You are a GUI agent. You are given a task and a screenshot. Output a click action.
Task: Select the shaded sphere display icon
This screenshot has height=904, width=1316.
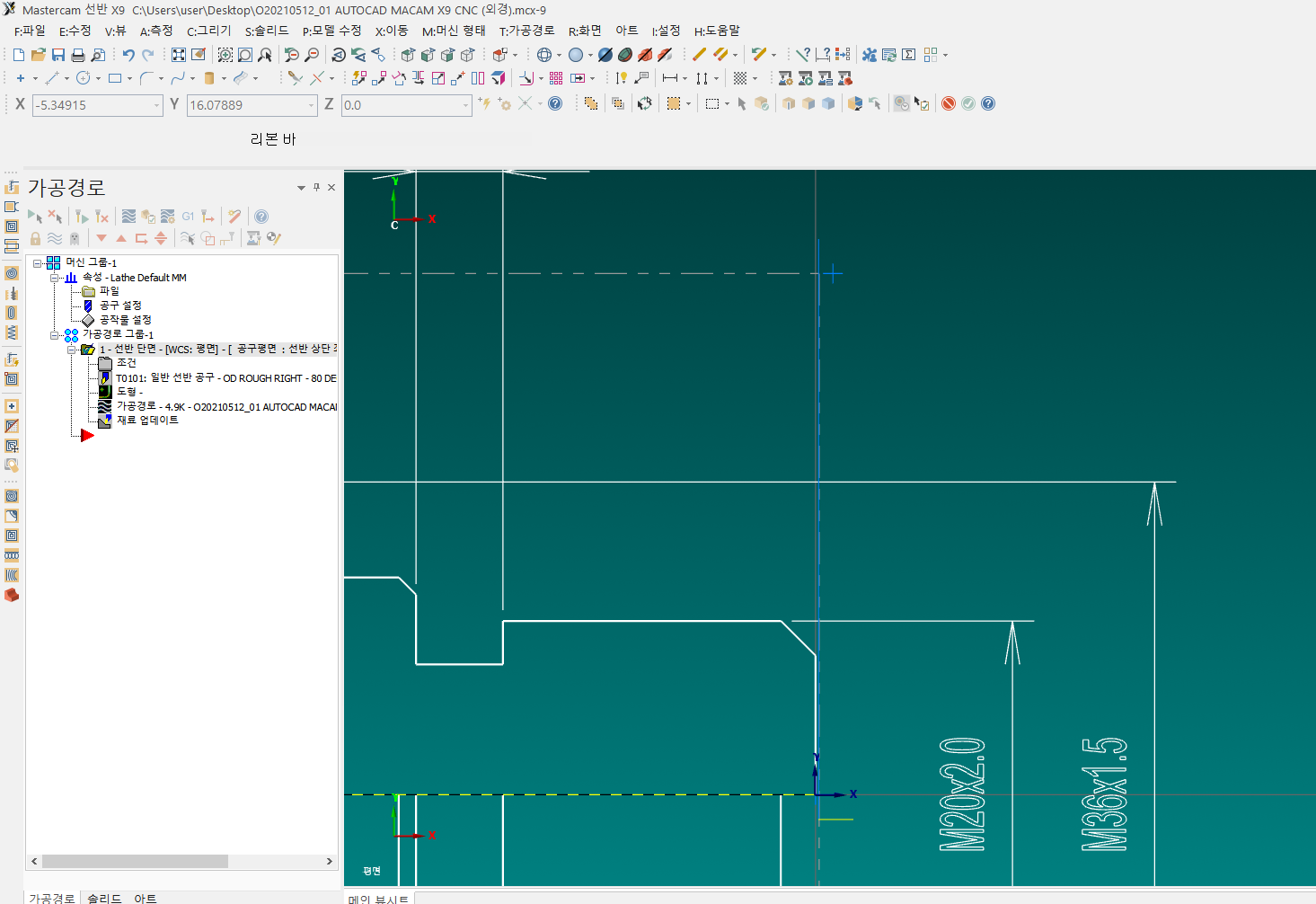576,55
